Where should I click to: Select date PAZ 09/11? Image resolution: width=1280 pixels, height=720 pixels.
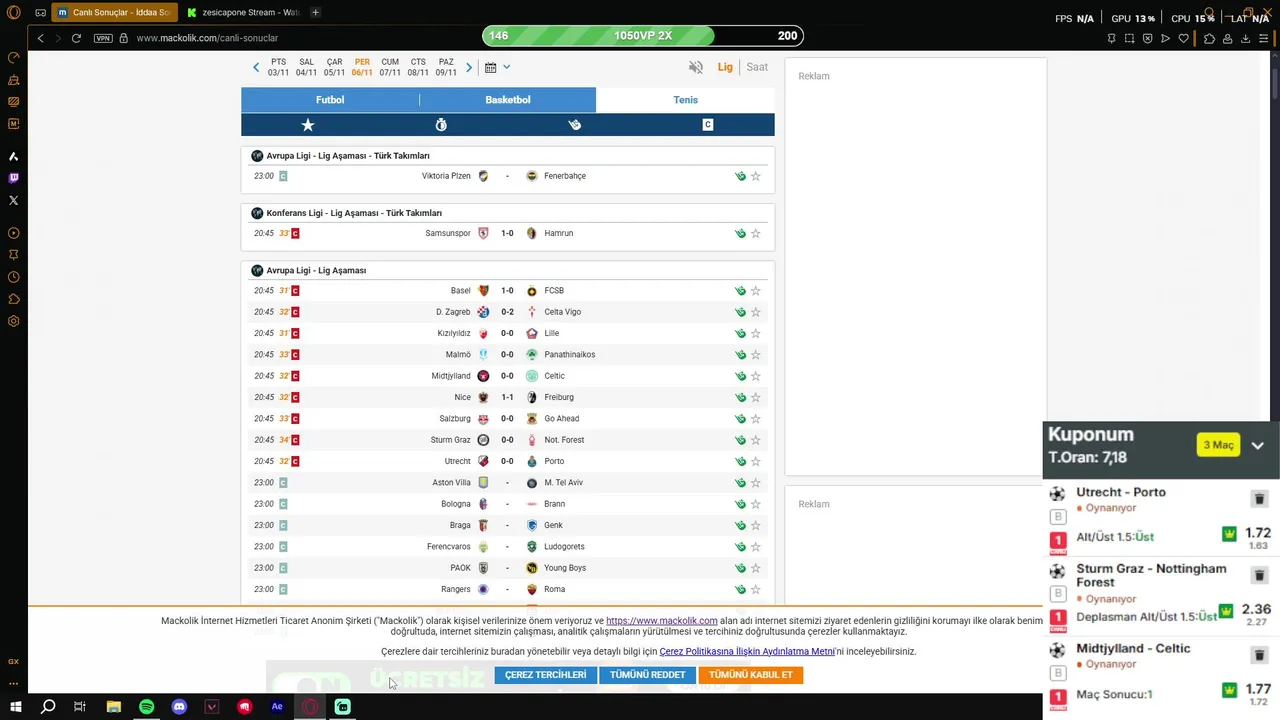click(446, 67)
